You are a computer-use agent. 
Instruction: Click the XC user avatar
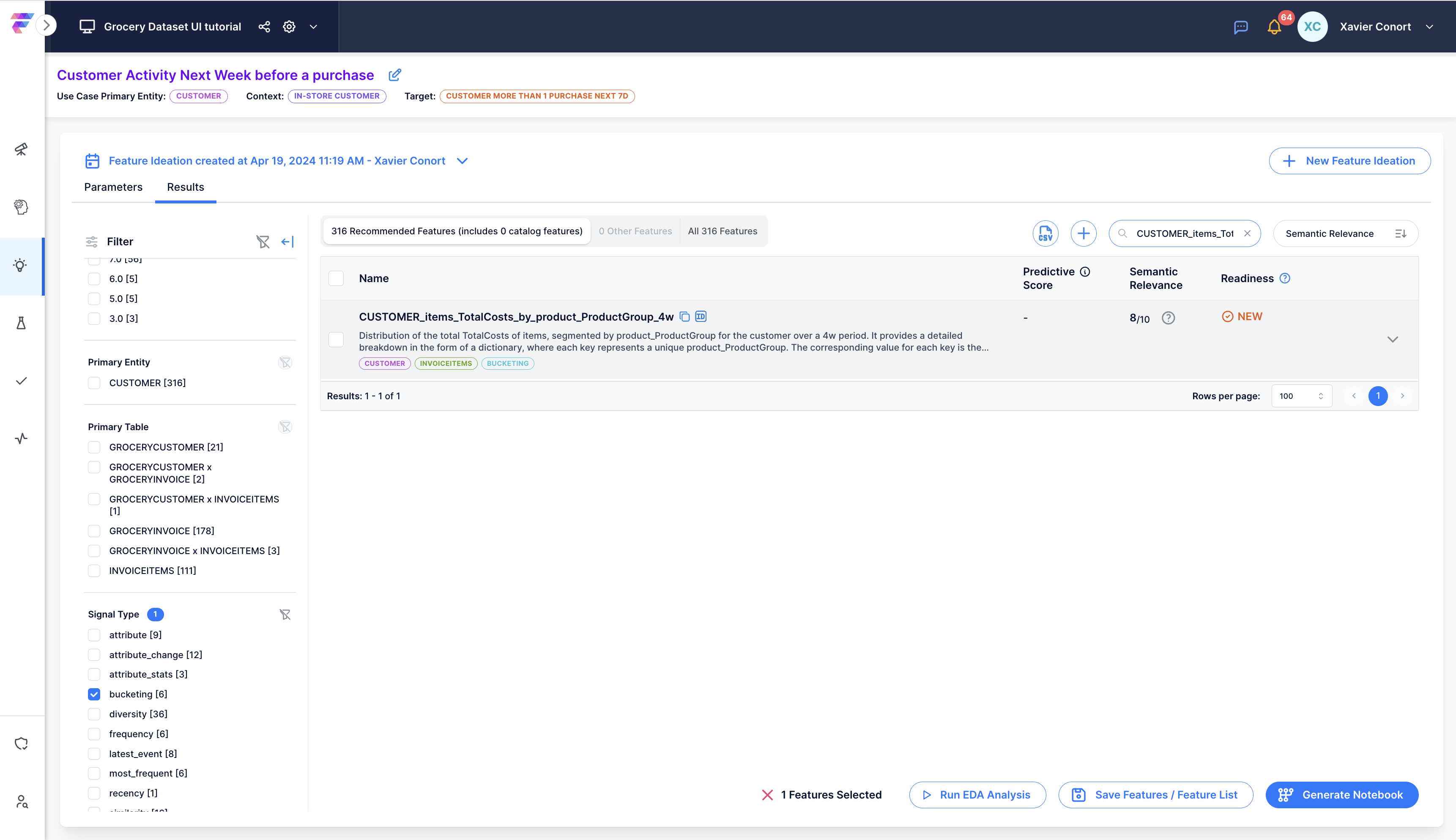pos(1312,27)
